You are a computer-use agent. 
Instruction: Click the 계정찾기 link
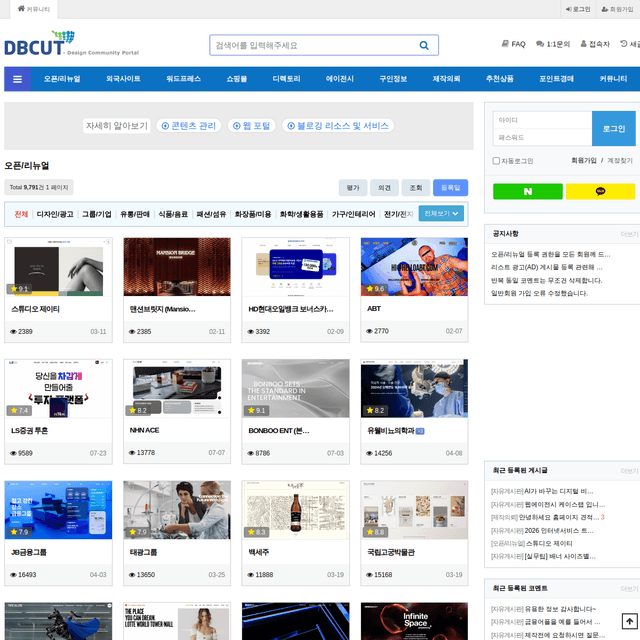click(620, 160)
